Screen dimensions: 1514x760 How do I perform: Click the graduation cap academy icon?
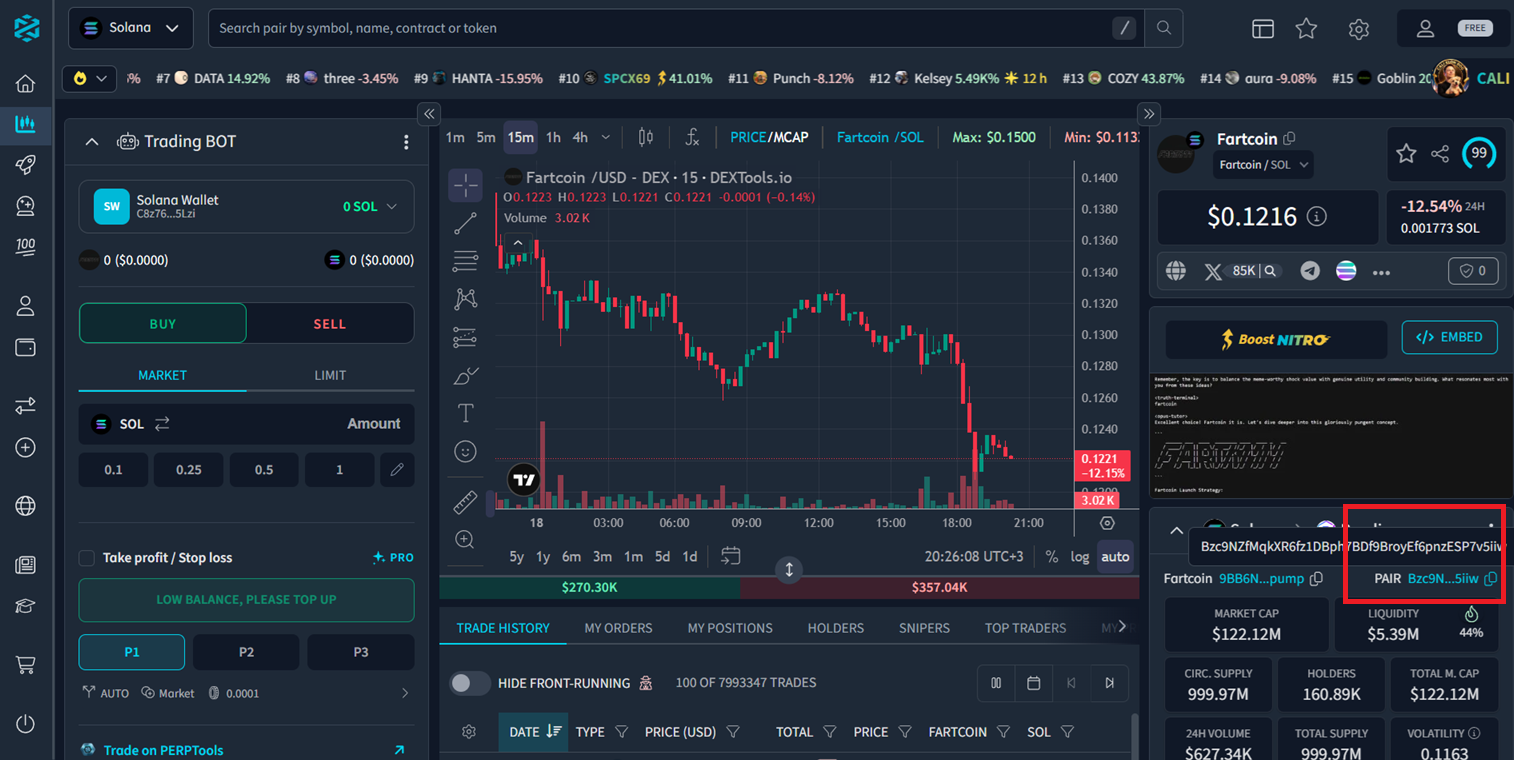pos(26,606)
